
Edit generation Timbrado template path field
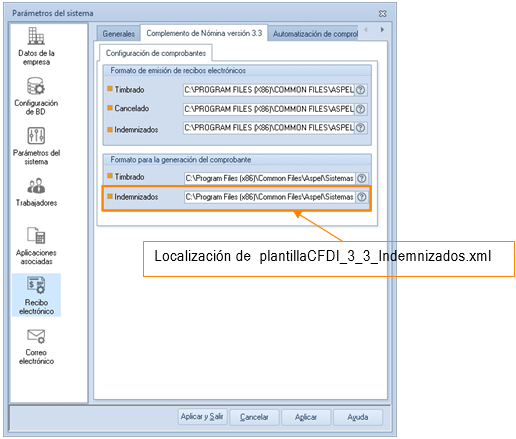(269, 178)
